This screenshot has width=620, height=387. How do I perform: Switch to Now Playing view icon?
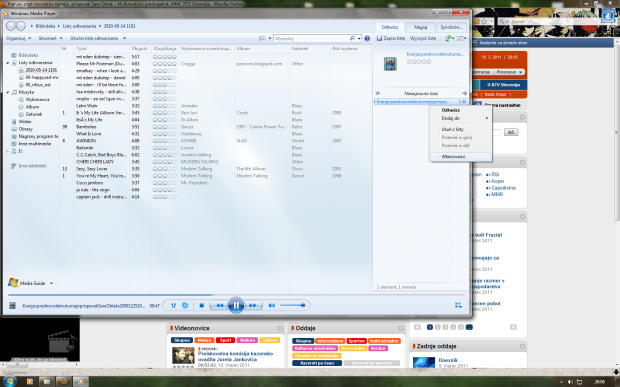tap(458, 305)
